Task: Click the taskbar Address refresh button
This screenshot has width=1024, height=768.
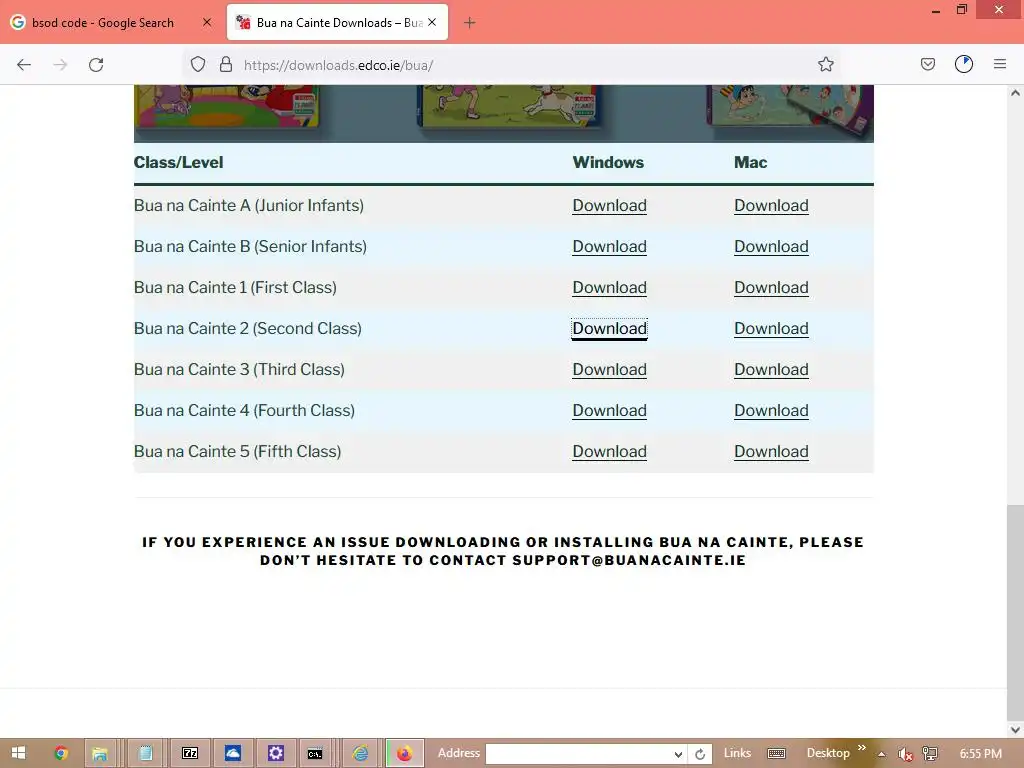Action: click(700, 754)
